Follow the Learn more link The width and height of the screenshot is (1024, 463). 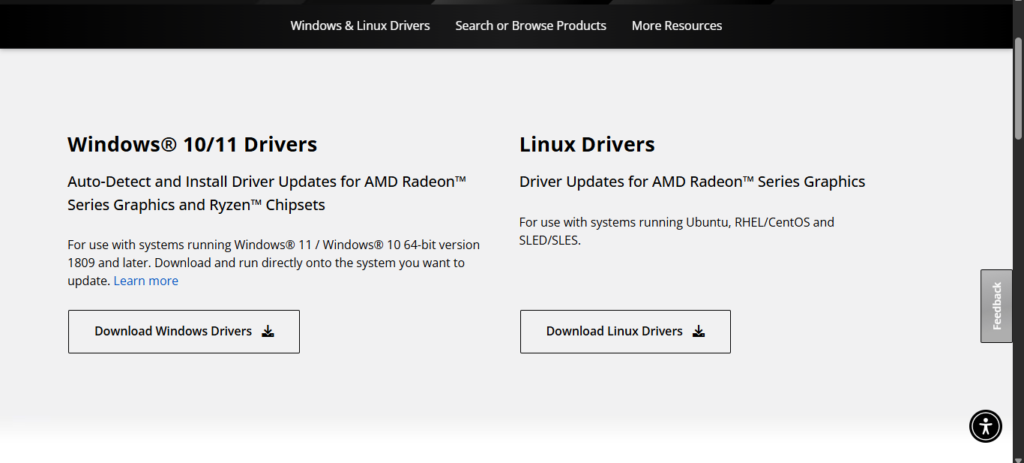(x=146, y=281)
